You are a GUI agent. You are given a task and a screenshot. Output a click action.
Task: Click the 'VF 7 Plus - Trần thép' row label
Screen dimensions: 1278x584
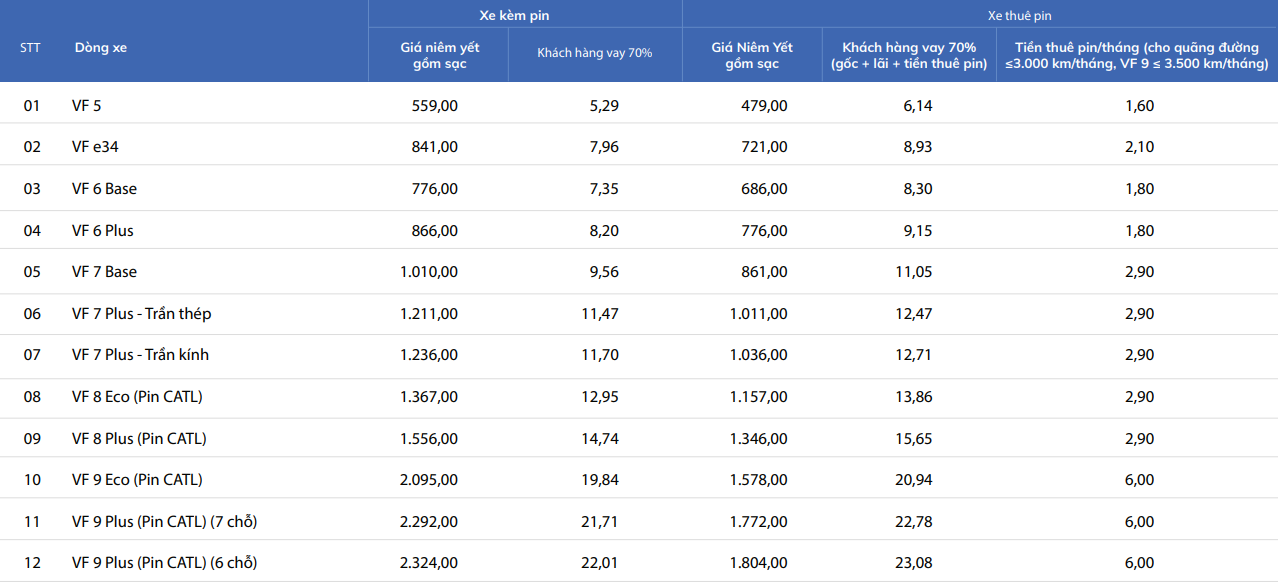tap(141, 314)
